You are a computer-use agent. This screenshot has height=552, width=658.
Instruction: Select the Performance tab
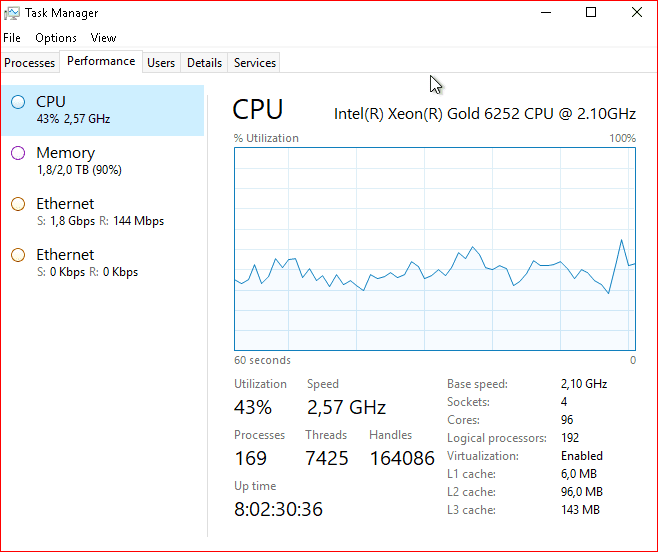tap(101, 62)
